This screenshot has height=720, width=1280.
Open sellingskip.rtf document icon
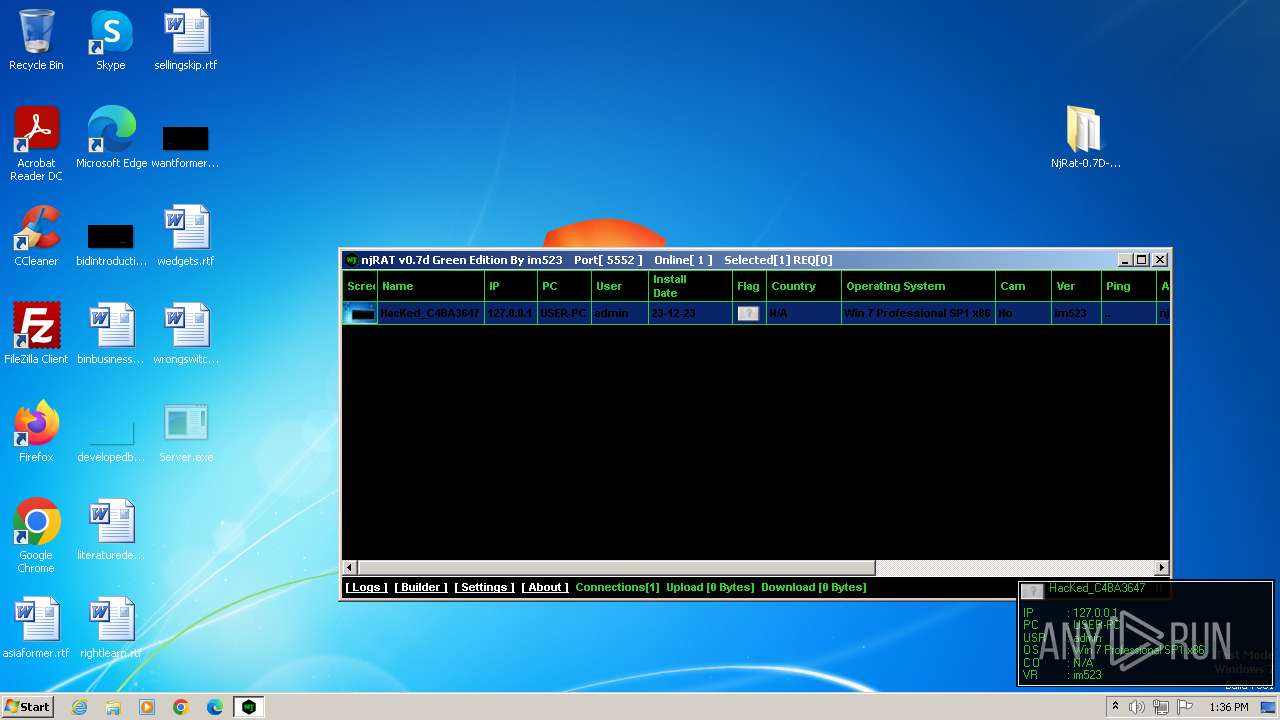(186, 40)
